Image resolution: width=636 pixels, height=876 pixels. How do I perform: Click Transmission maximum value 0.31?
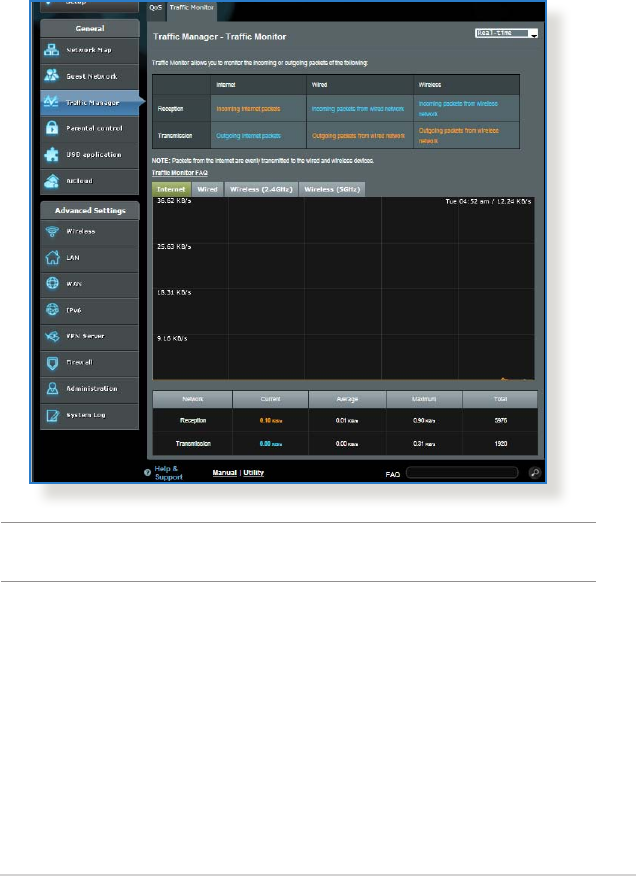click(x=424, y=444)
